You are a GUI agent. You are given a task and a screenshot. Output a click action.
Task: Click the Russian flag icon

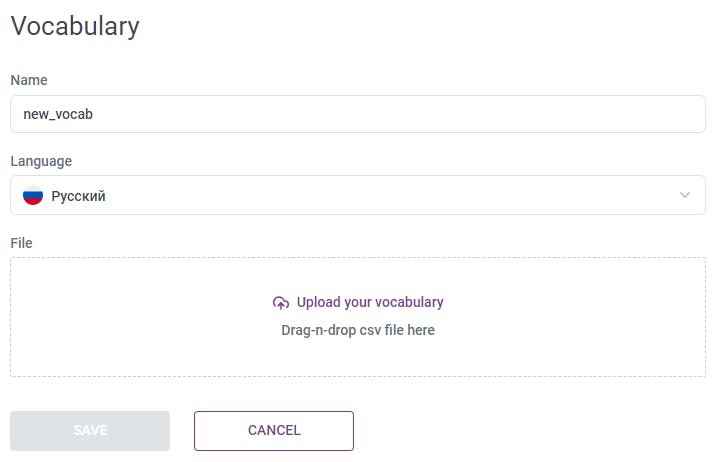tap(33, 196)
